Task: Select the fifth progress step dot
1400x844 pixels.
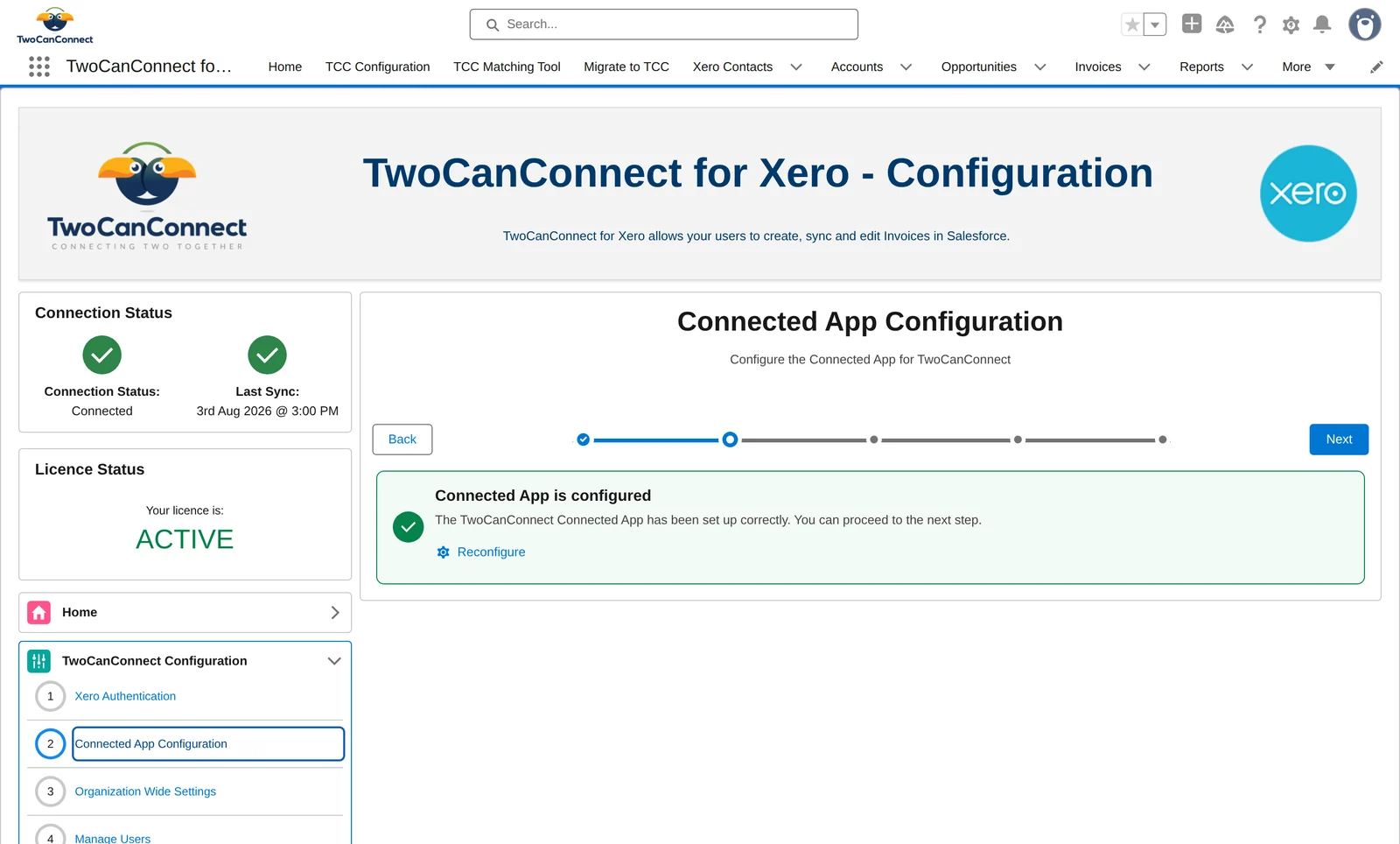Action: coord(1162,440)
